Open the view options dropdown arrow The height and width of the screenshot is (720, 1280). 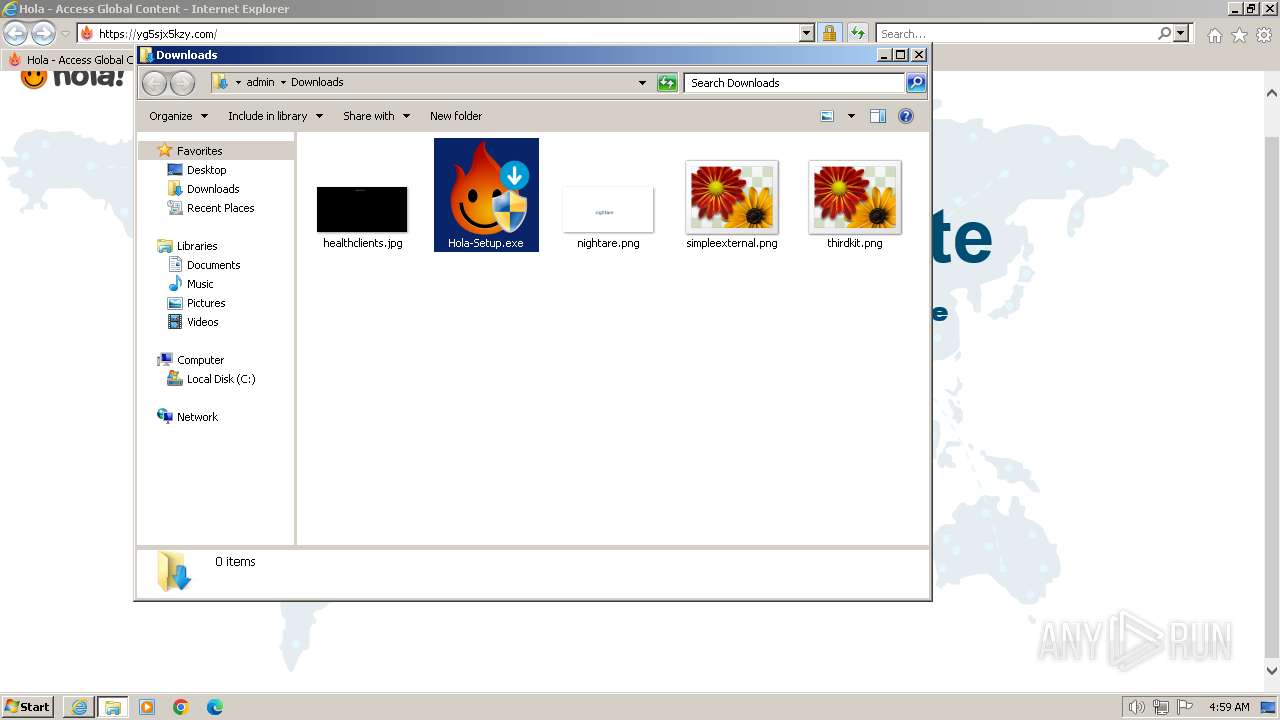tap(851, 116)
